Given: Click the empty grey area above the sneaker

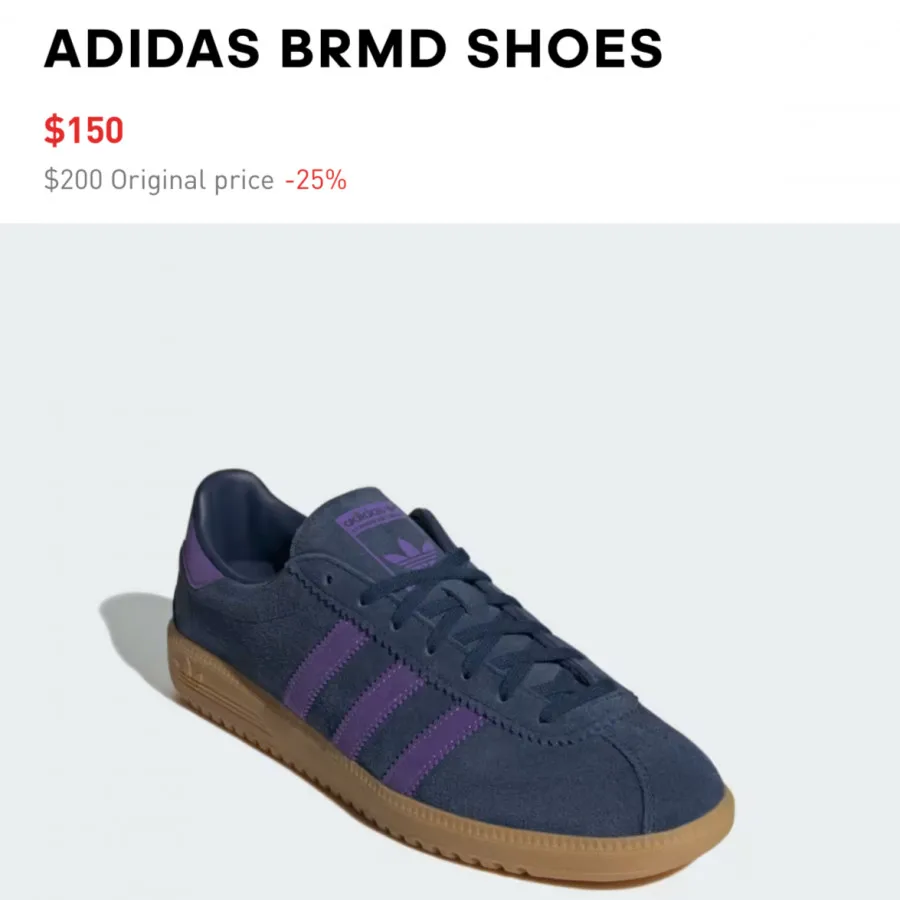Looking at the screenshot, I should click(450, 344).
